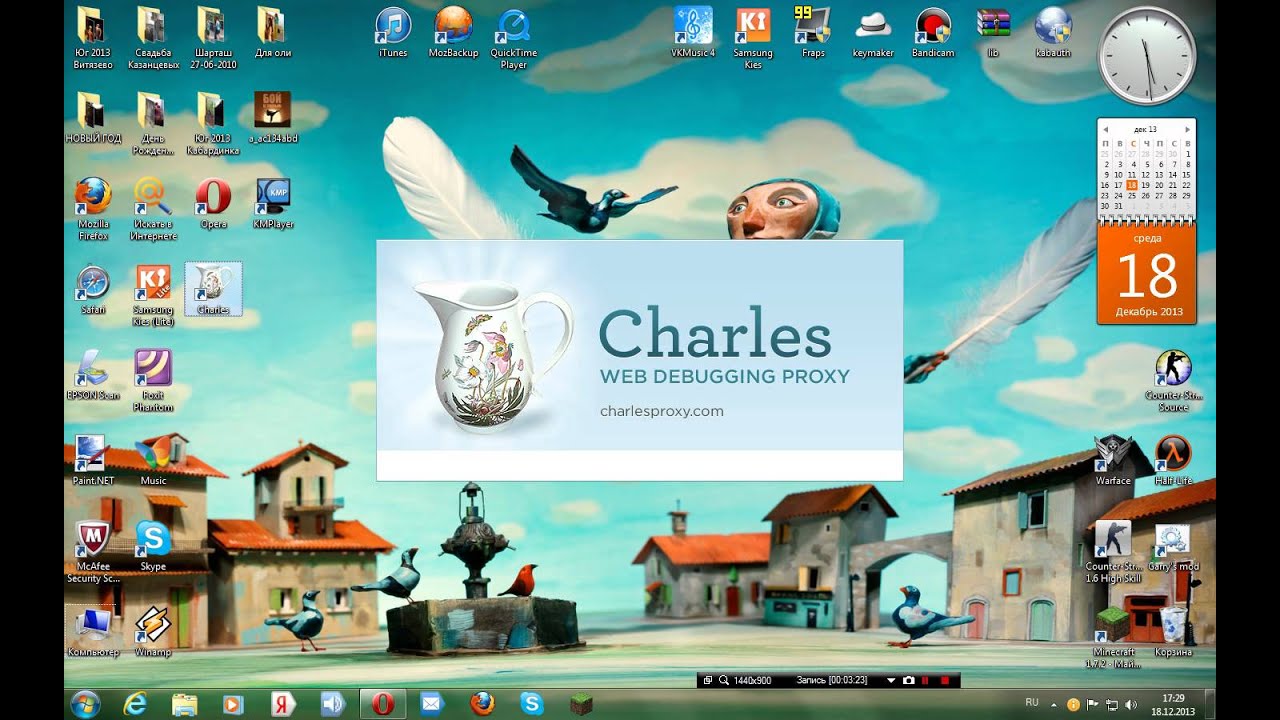Select the Minecraft 1.7.2 desktop shortcut
The width and height of the screenshot is (1280, 720).
point(1113,638)
